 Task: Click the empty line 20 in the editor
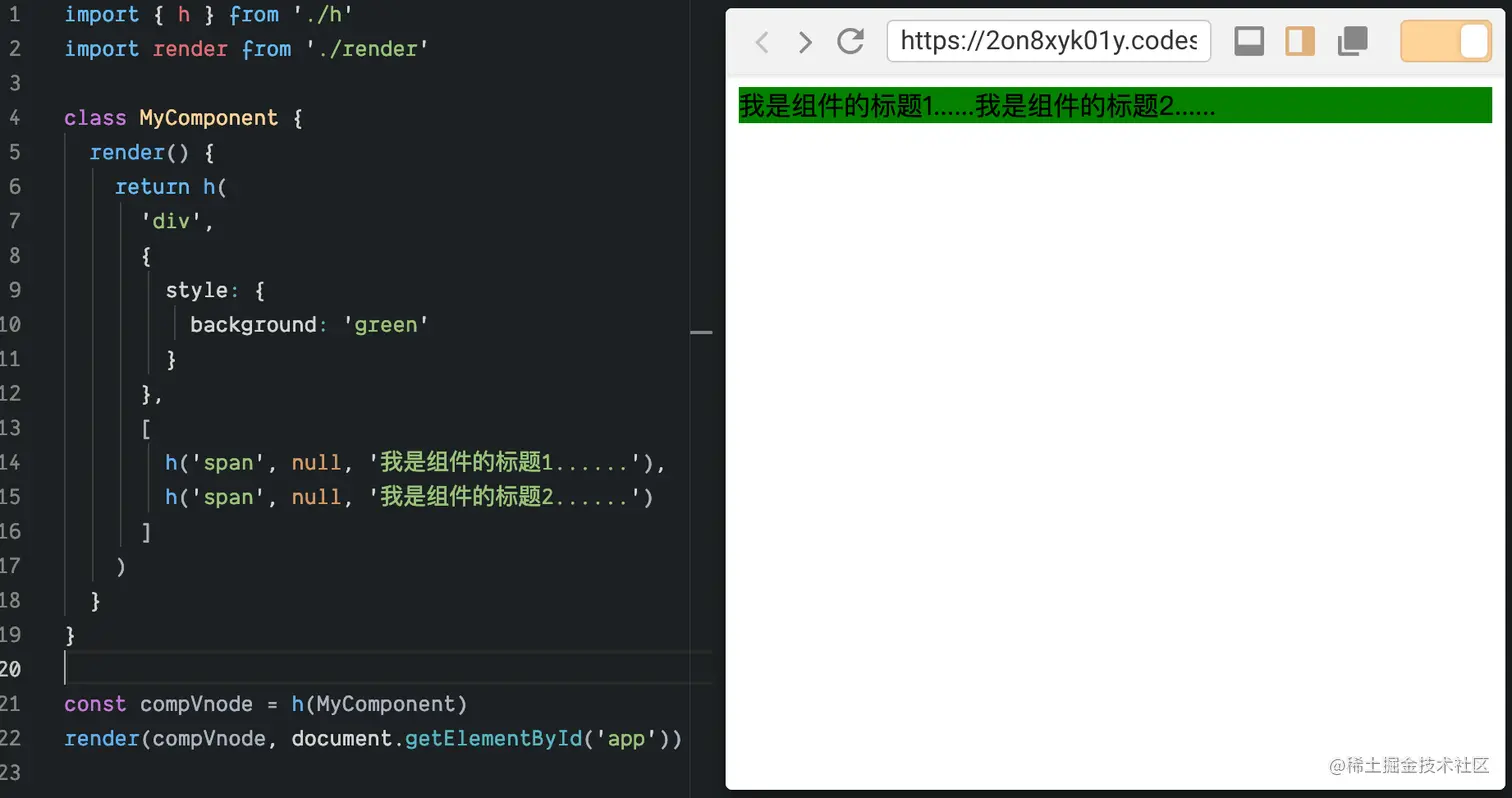click(300, 668)
